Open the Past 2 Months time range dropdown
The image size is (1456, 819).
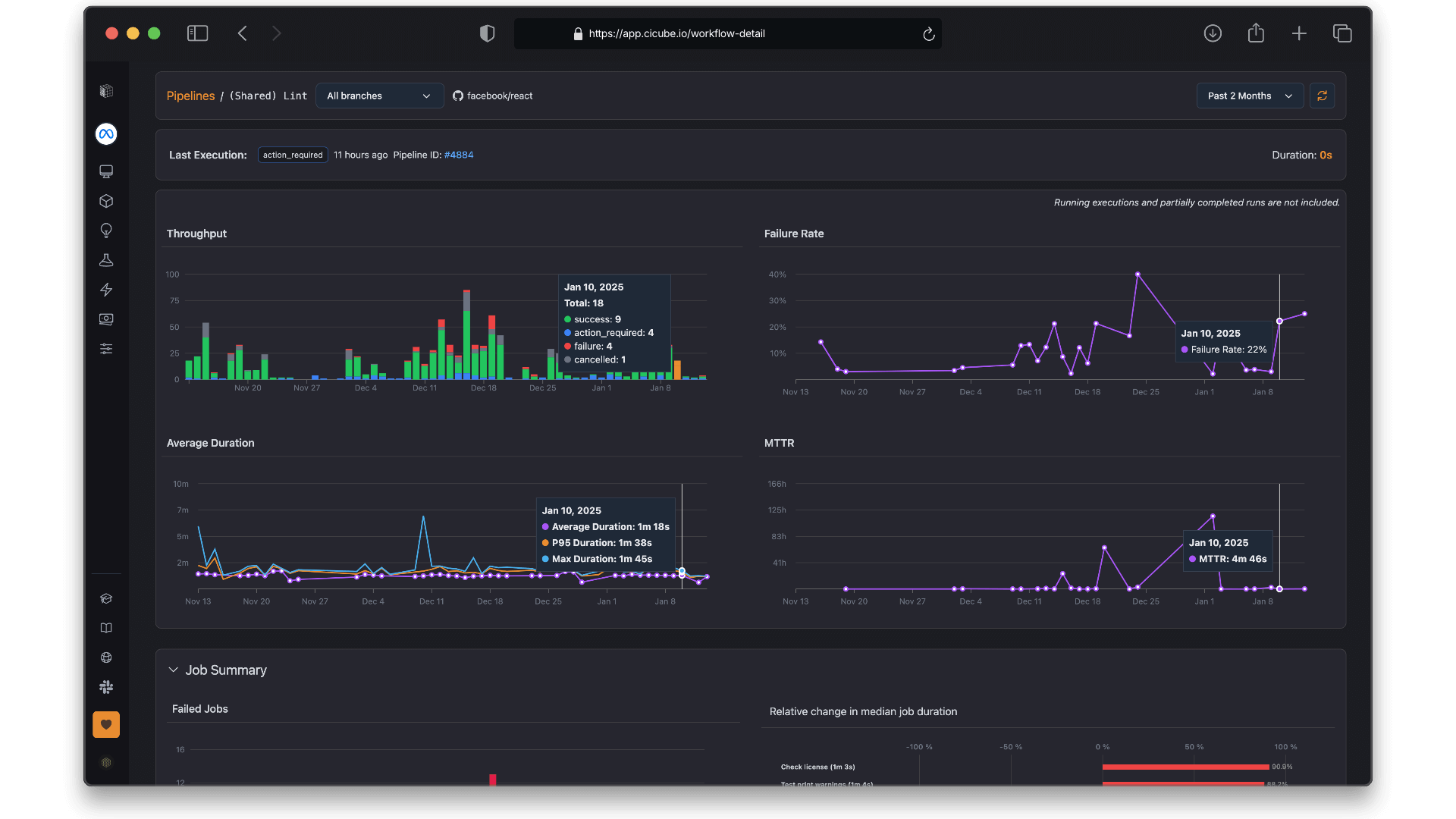[x=1249, y=96]
